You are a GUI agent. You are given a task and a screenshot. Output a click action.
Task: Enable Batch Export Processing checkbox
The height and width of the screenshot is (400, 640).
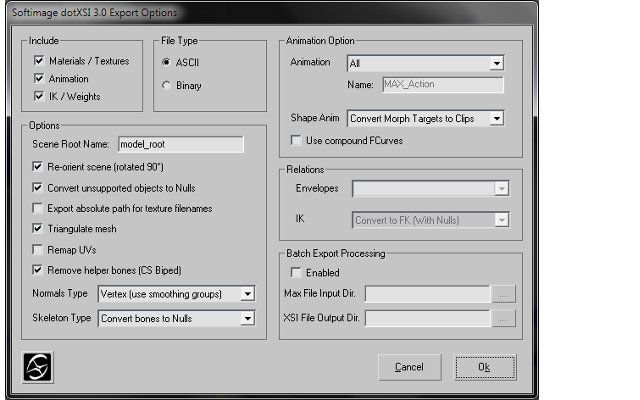(296, 272)
